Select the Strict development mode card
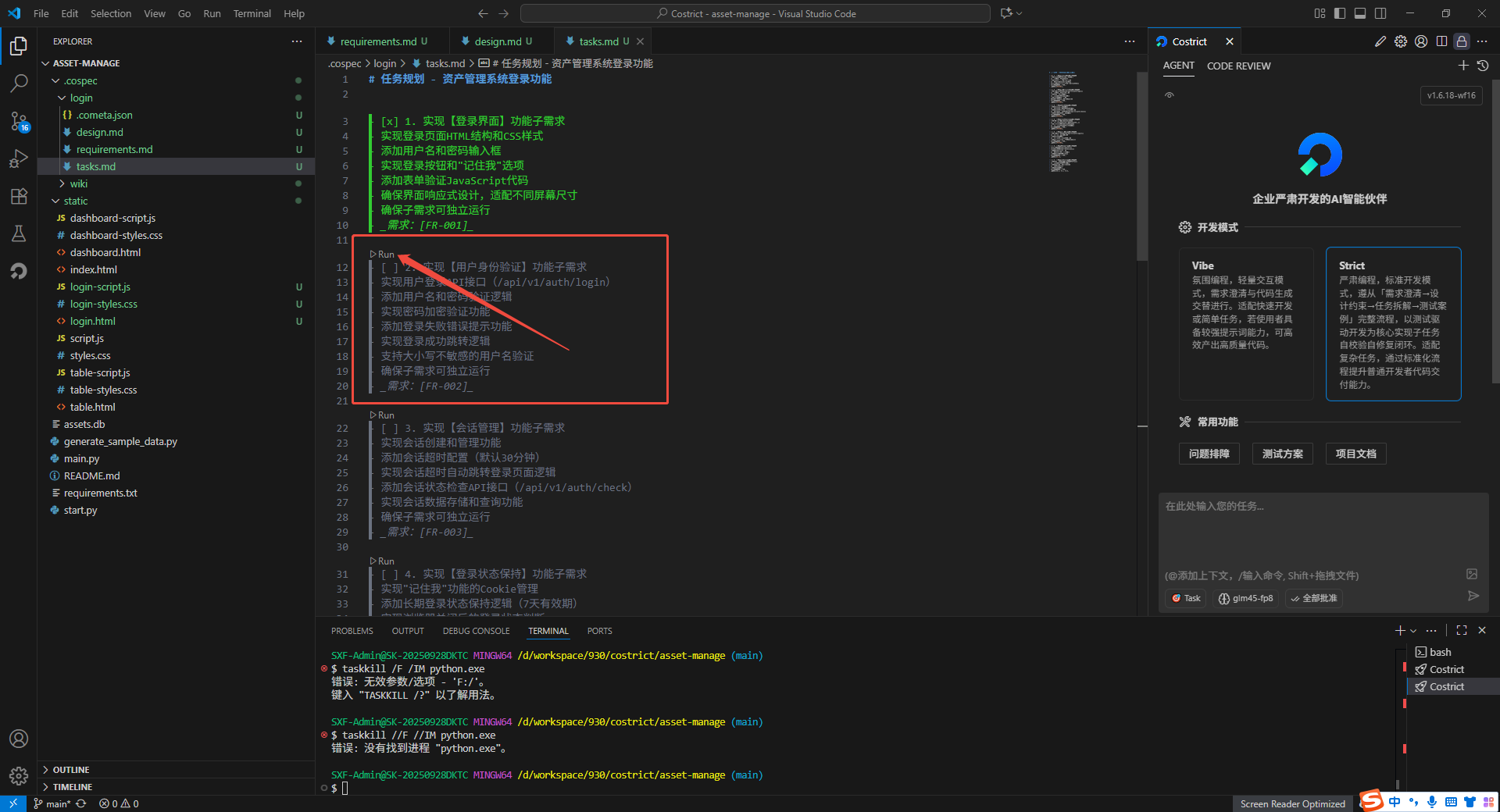The width and height of the screenshot is (1500, 812). click(1393, 323)
